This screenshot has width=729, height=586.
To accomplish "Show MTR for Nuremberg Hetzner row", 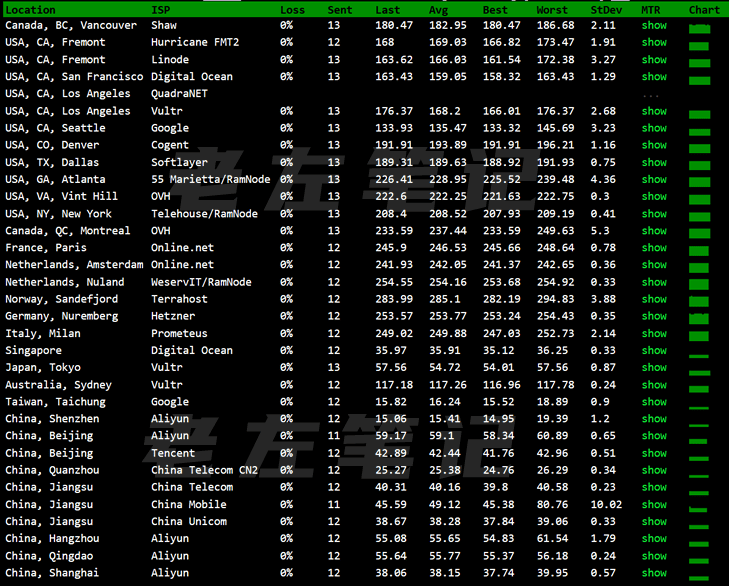I will tap(654, 316).
